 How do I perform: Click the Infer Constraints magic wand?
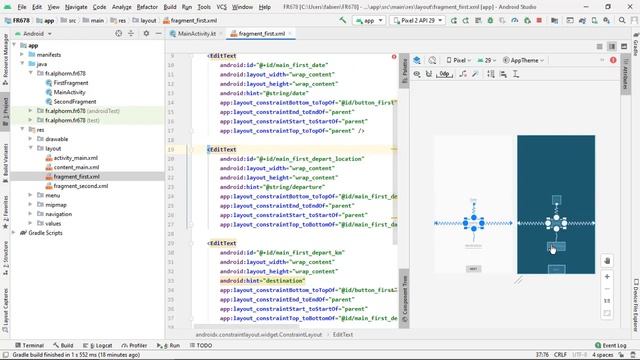tap(475, 74)
